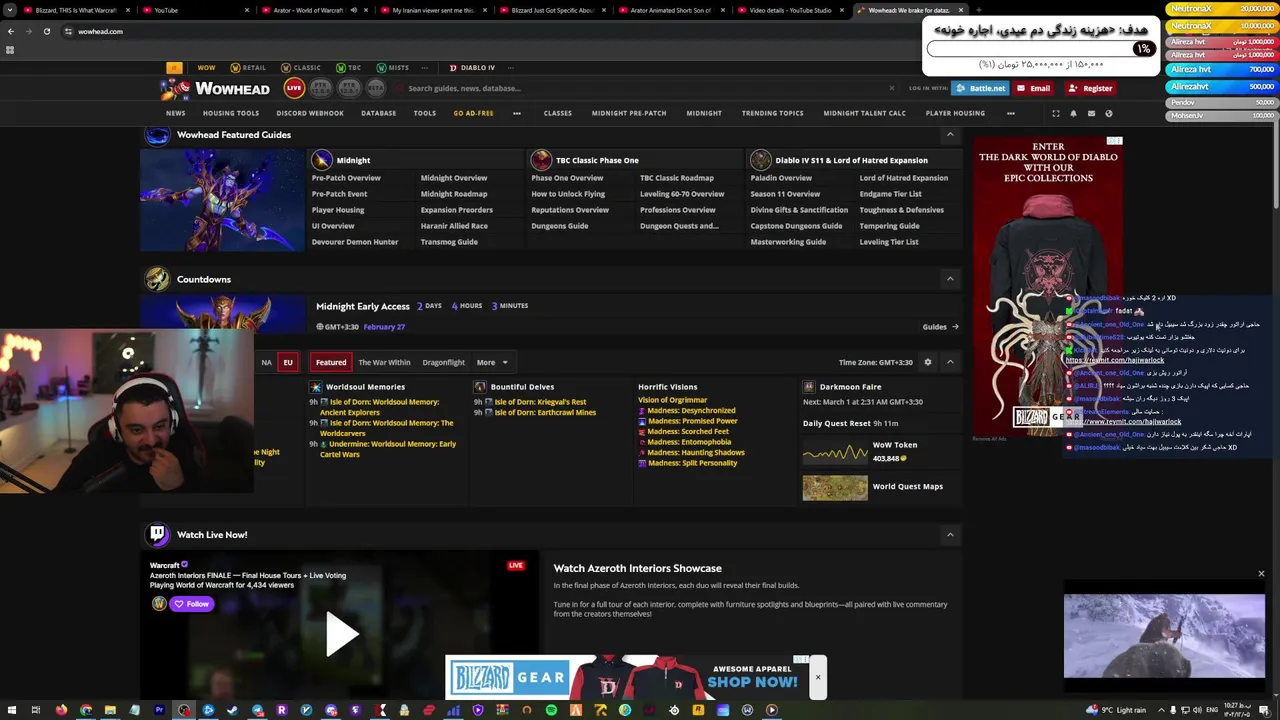
Task: Click the Email login button
Action: click(x=1033, y=88)
